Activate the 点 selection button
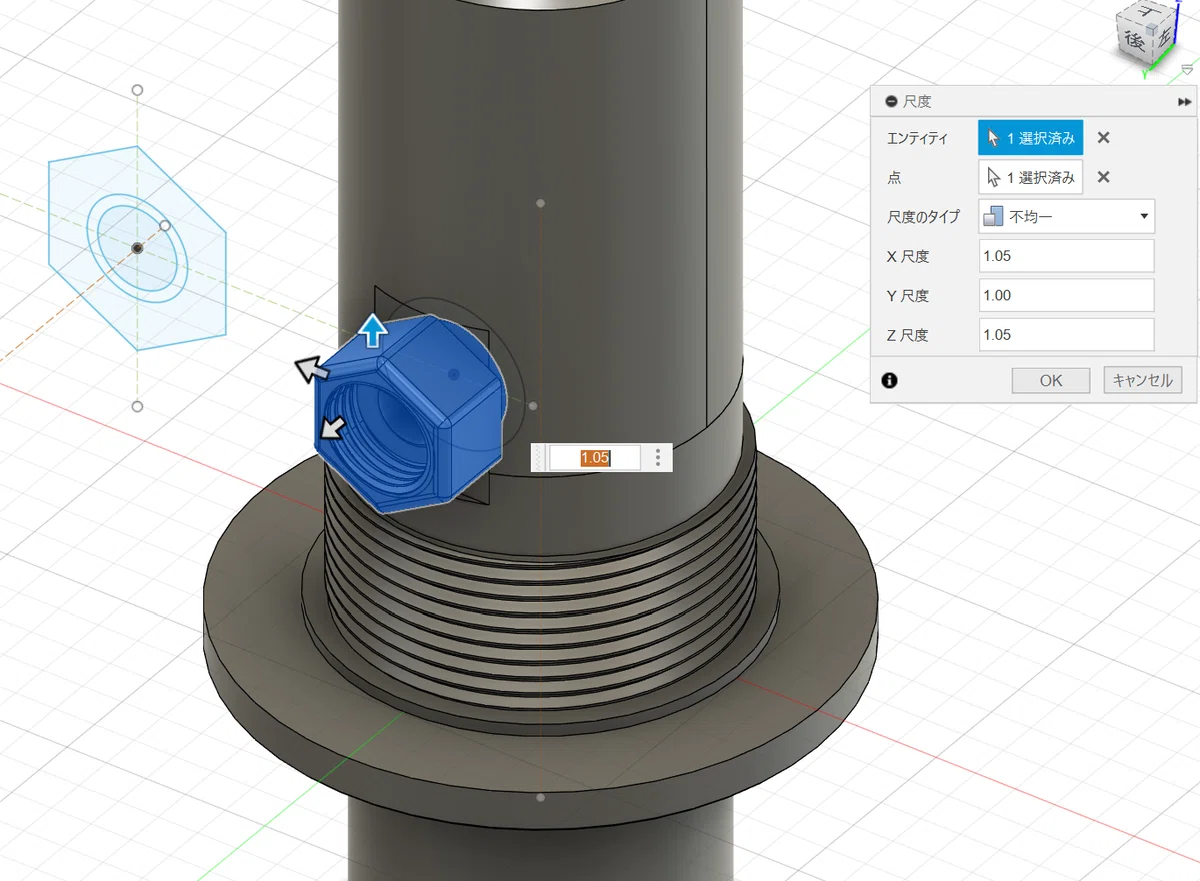 (1030, 177)
